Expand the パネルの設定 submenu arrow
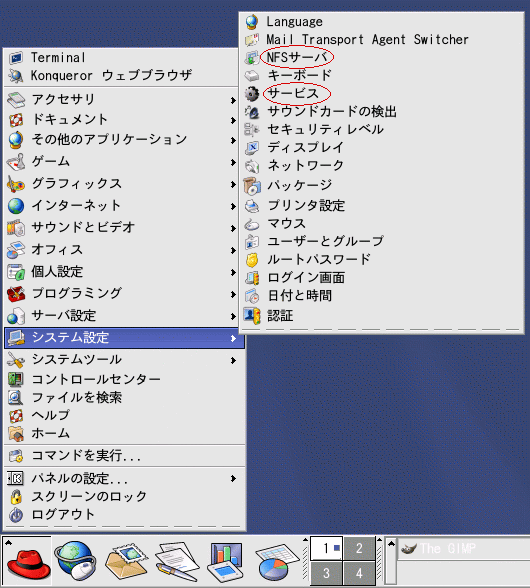The width and height of the screenshot is (530, 588). pyautogui.click(x=233, y=478)
